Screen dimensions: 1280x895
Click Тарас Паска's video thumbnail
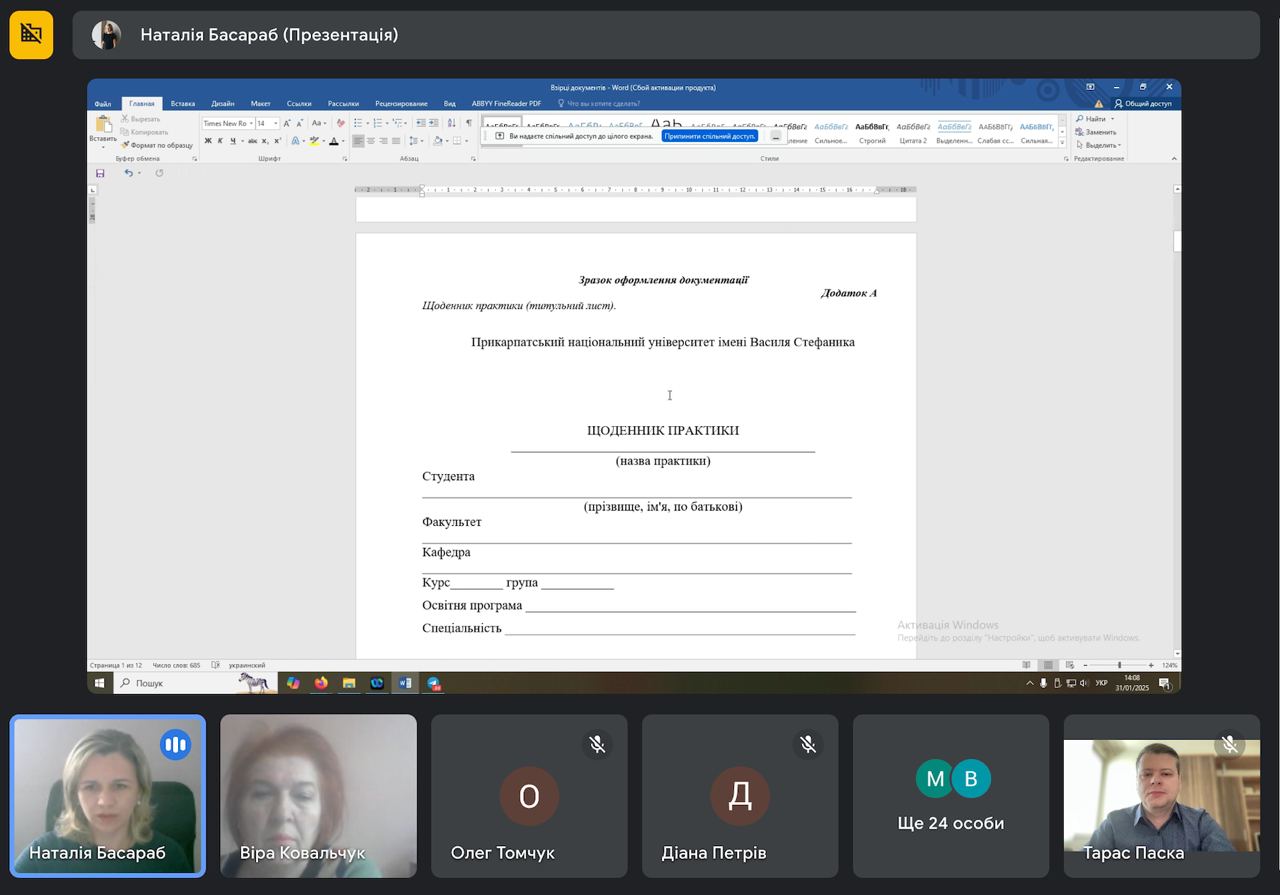pyautogui.click(x=1161, y=796)
